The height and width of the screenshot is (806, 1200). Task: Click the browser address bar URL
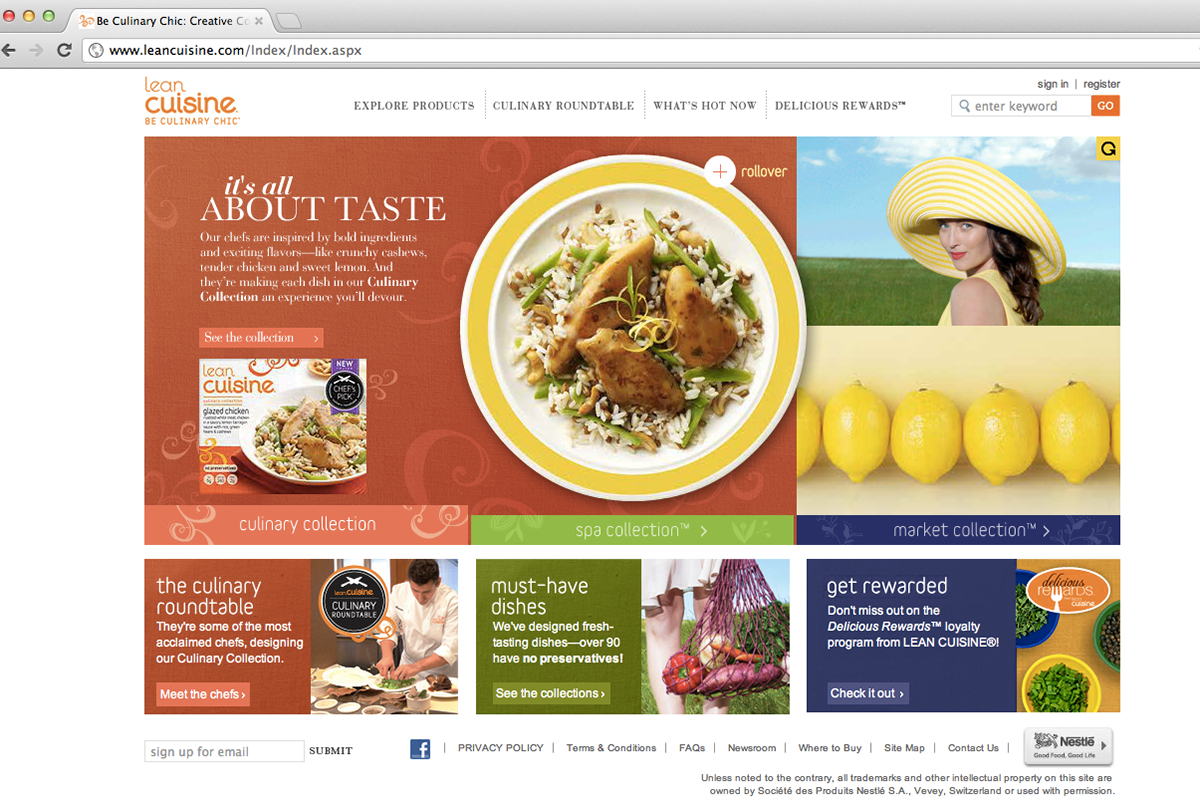(x=235, y=50)
